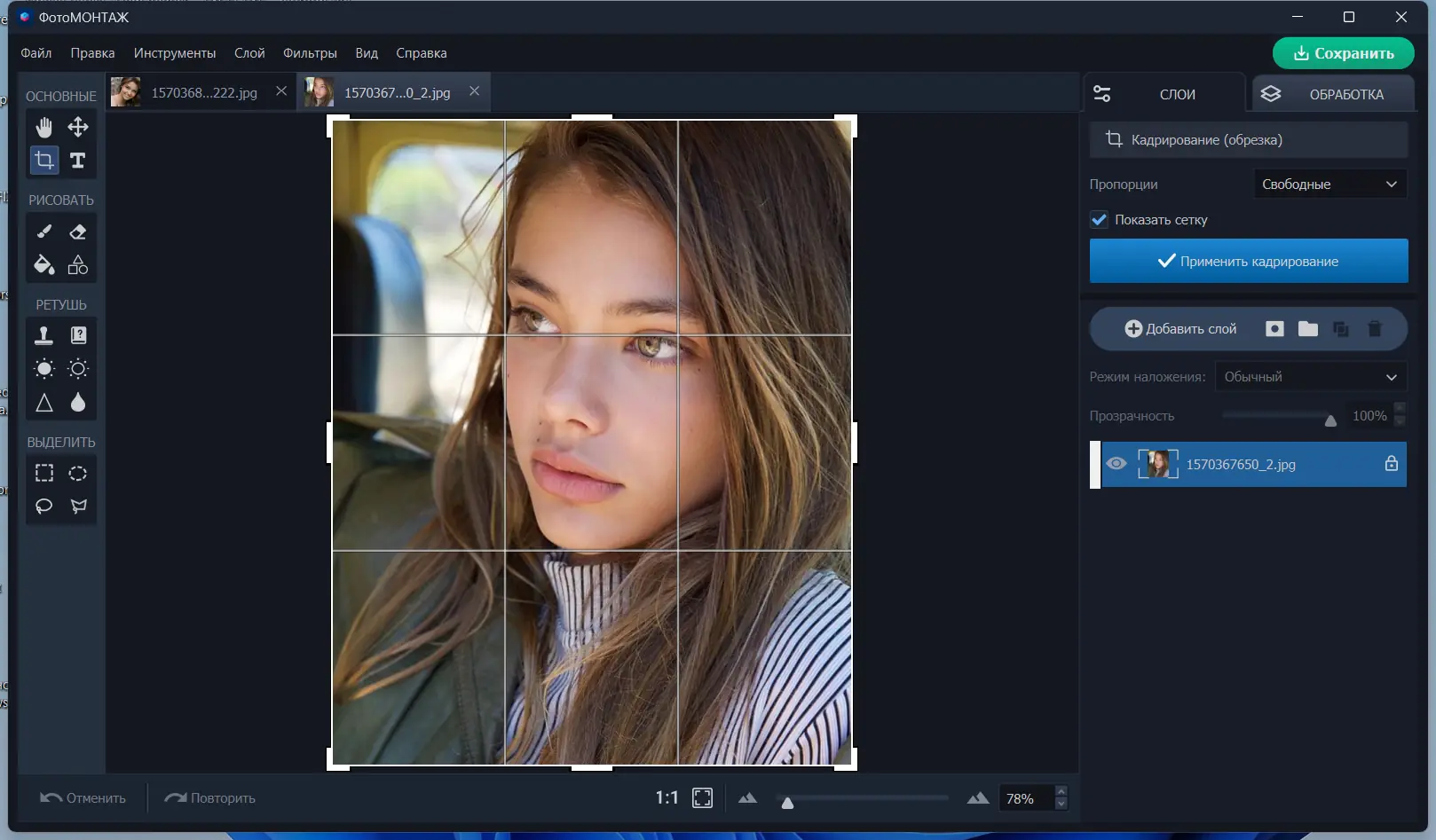Decrease zoom percentage with down arrow

[1061, 805]
